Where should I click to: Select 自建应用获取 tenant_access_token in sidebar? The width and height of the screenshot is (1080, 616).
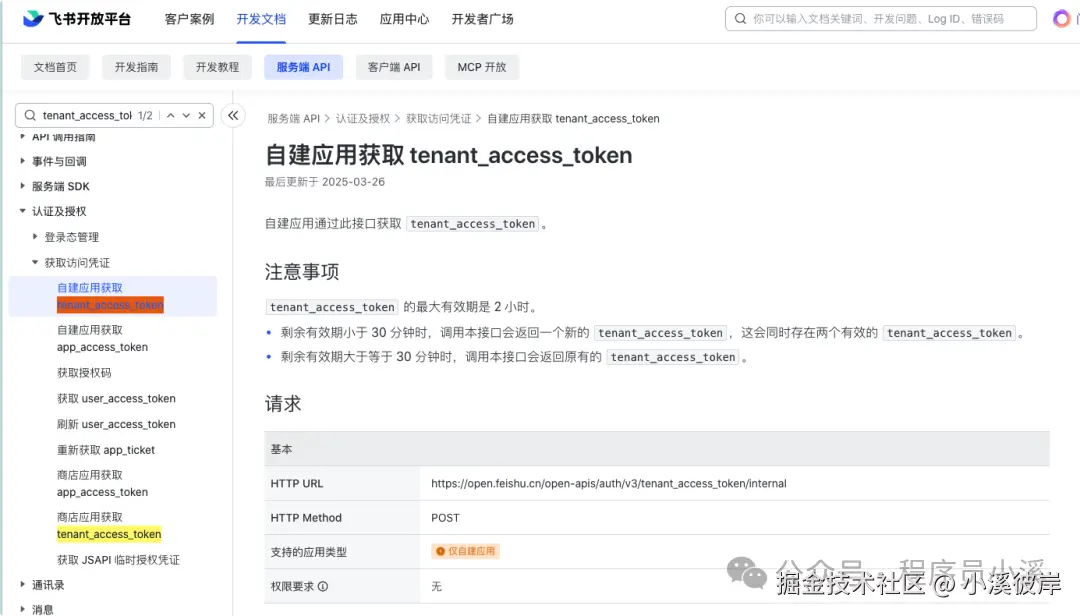(x=113, y=296)
